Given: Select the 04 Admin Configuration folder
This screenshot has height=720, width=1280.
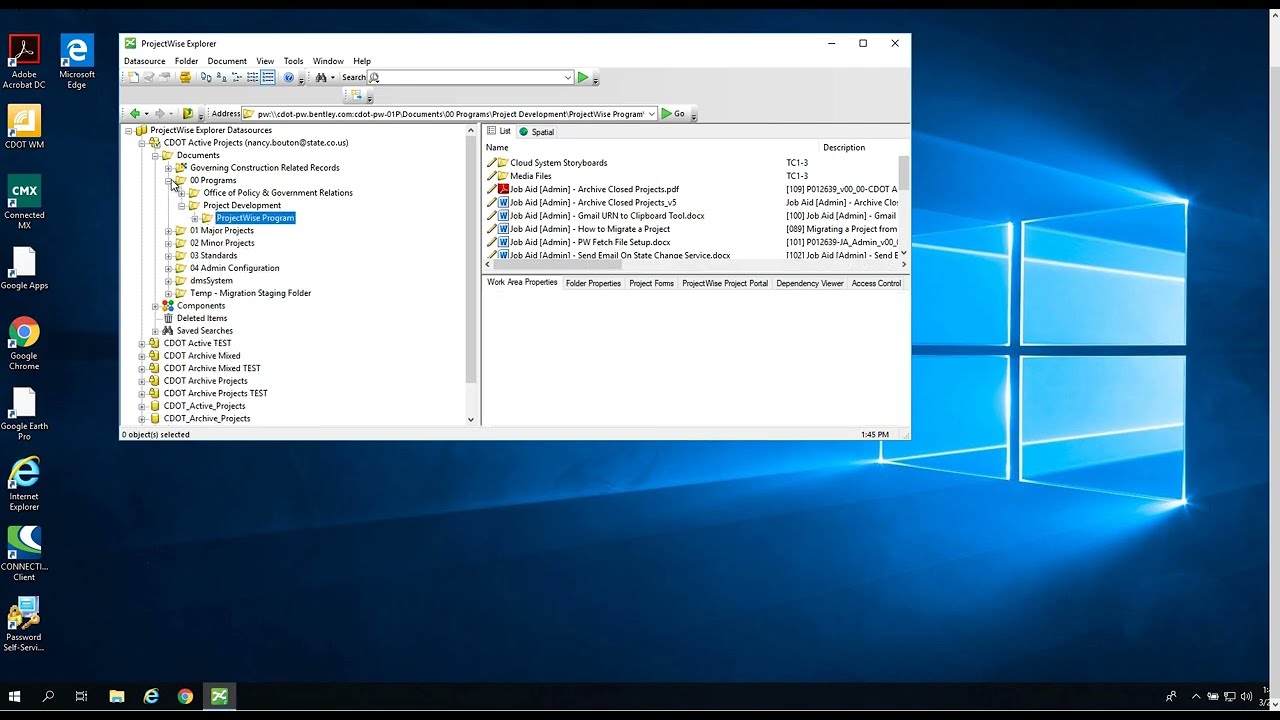Looking at the screenshot, I should coord(234,268).
